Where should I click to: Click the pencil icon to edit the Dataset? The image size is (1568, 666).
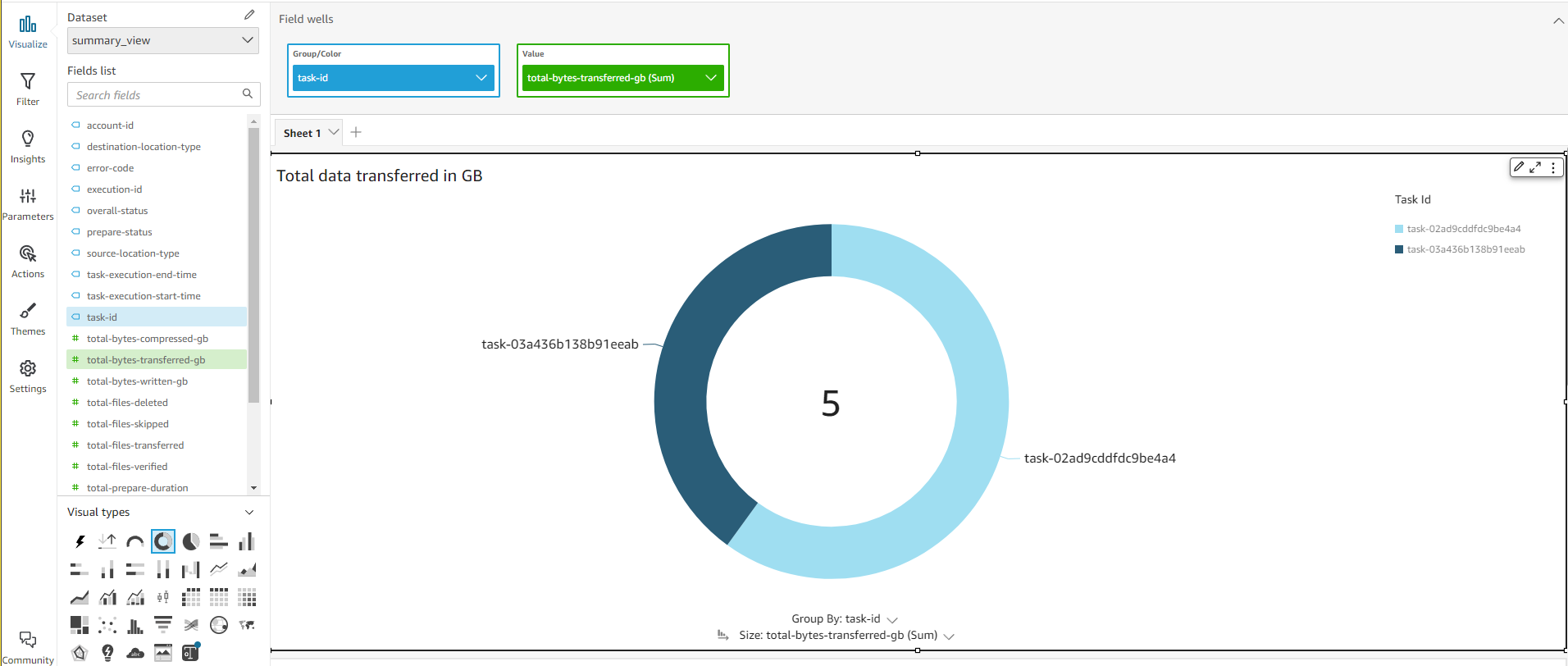249,15
